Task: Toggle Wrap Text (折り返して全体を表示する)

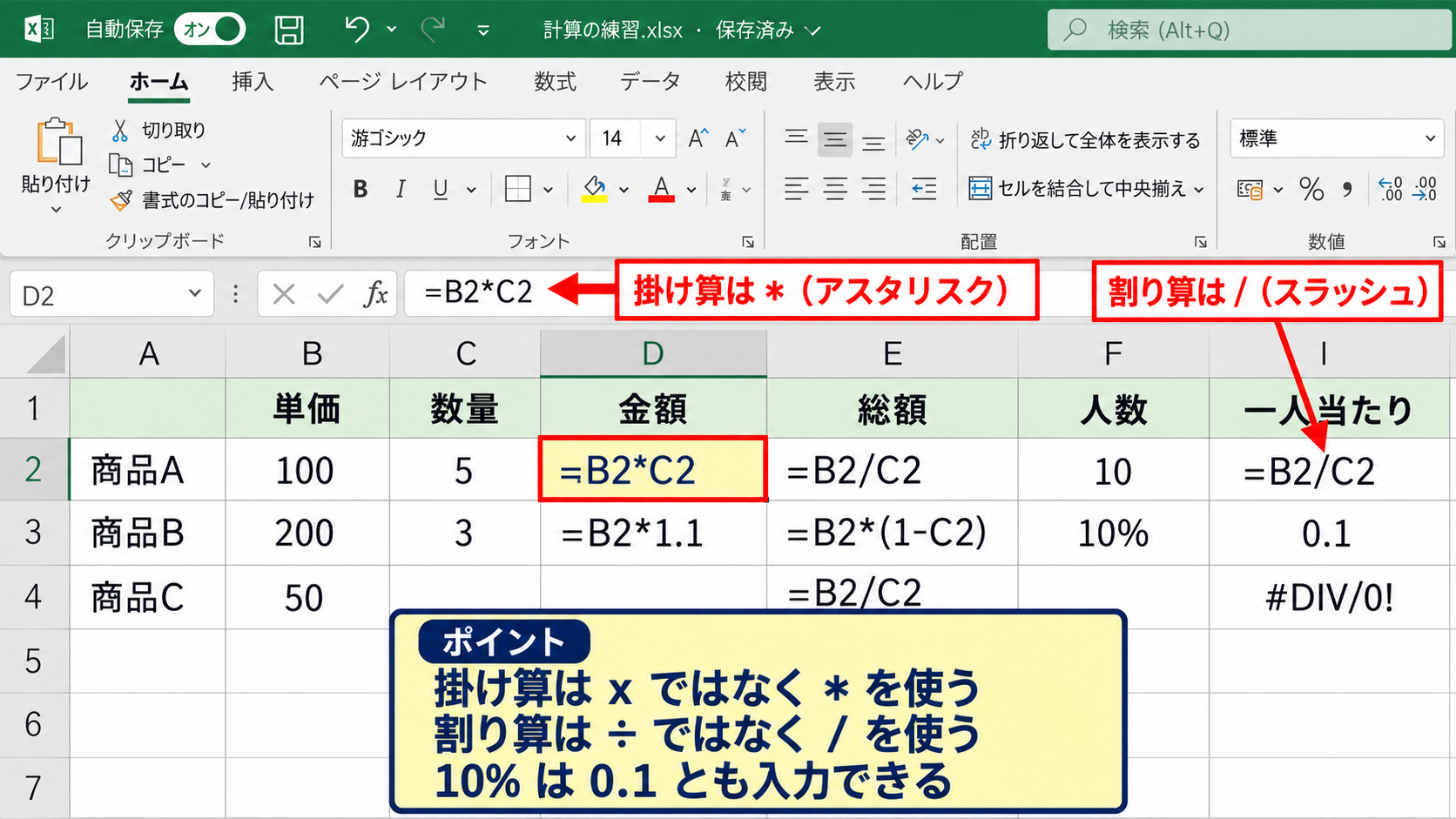Action: point(1085,139)
